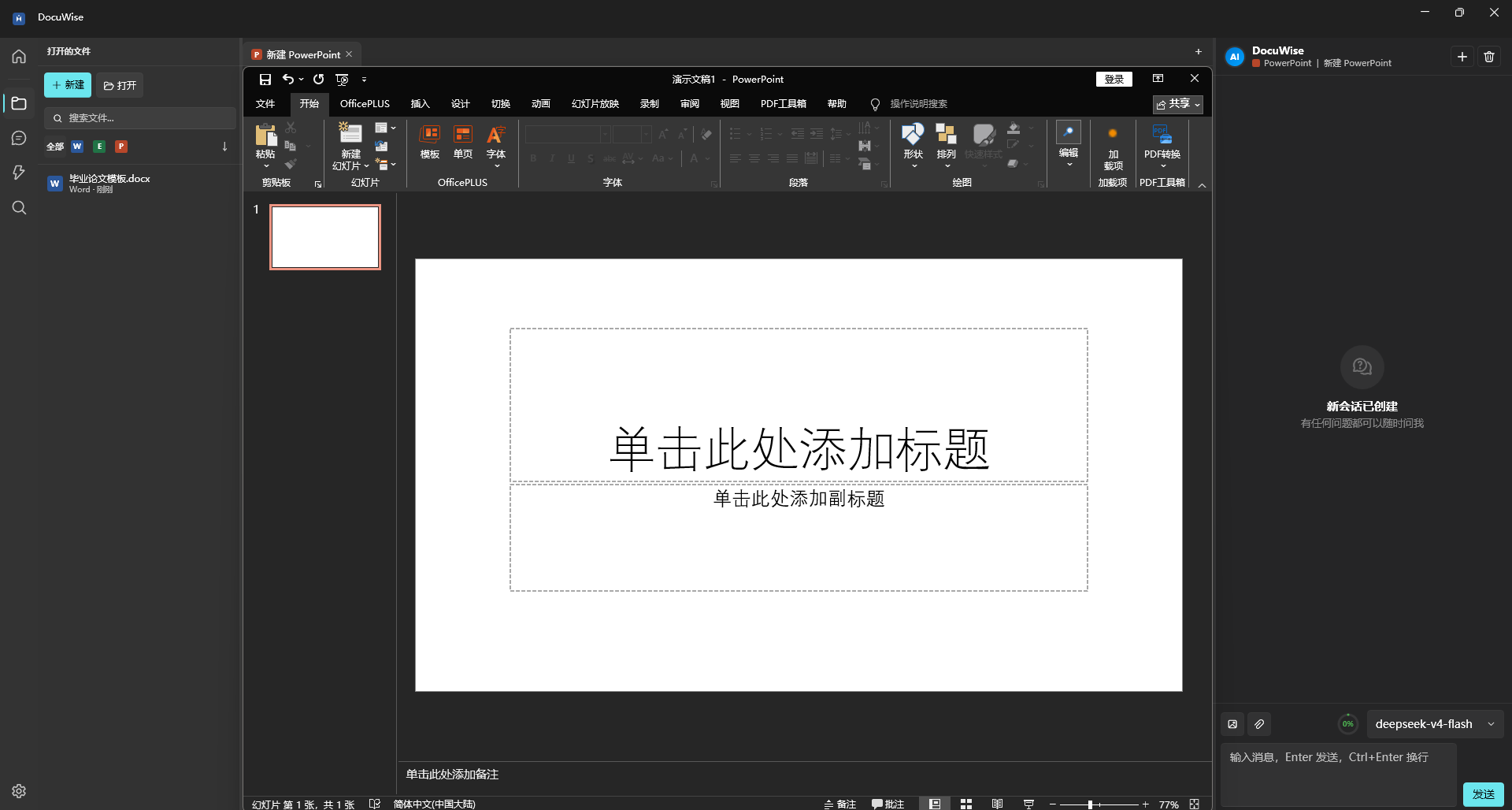
Task: Open the DocuWise home sidebar icon
Action: 19,57
